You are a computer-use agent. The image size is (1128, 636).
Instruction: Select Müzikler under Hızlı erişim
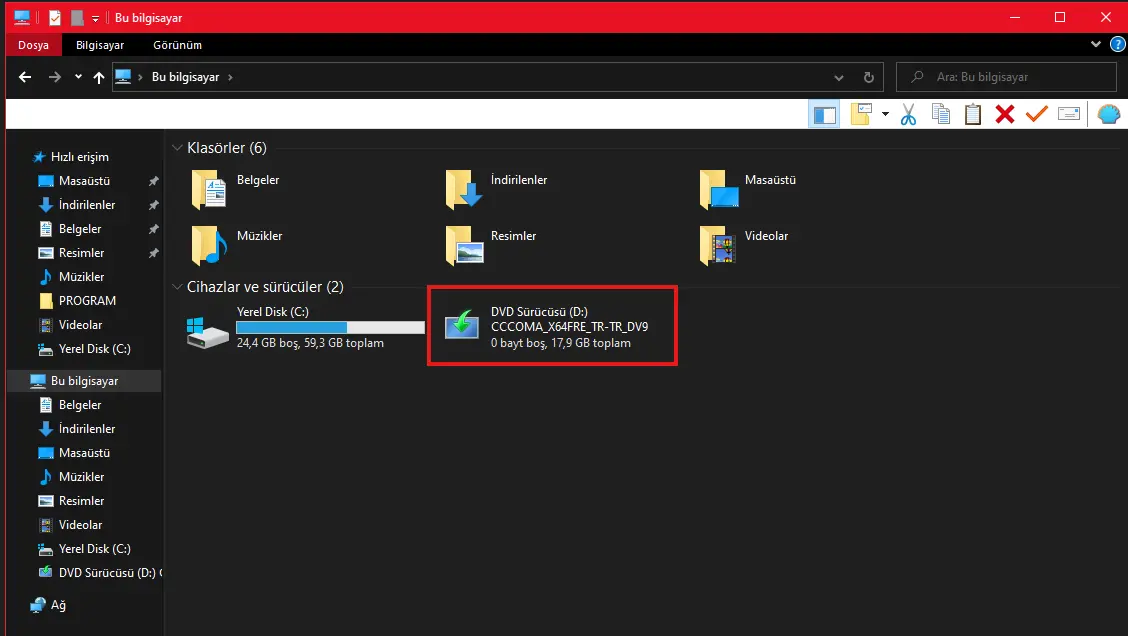(x=81, y=277)
